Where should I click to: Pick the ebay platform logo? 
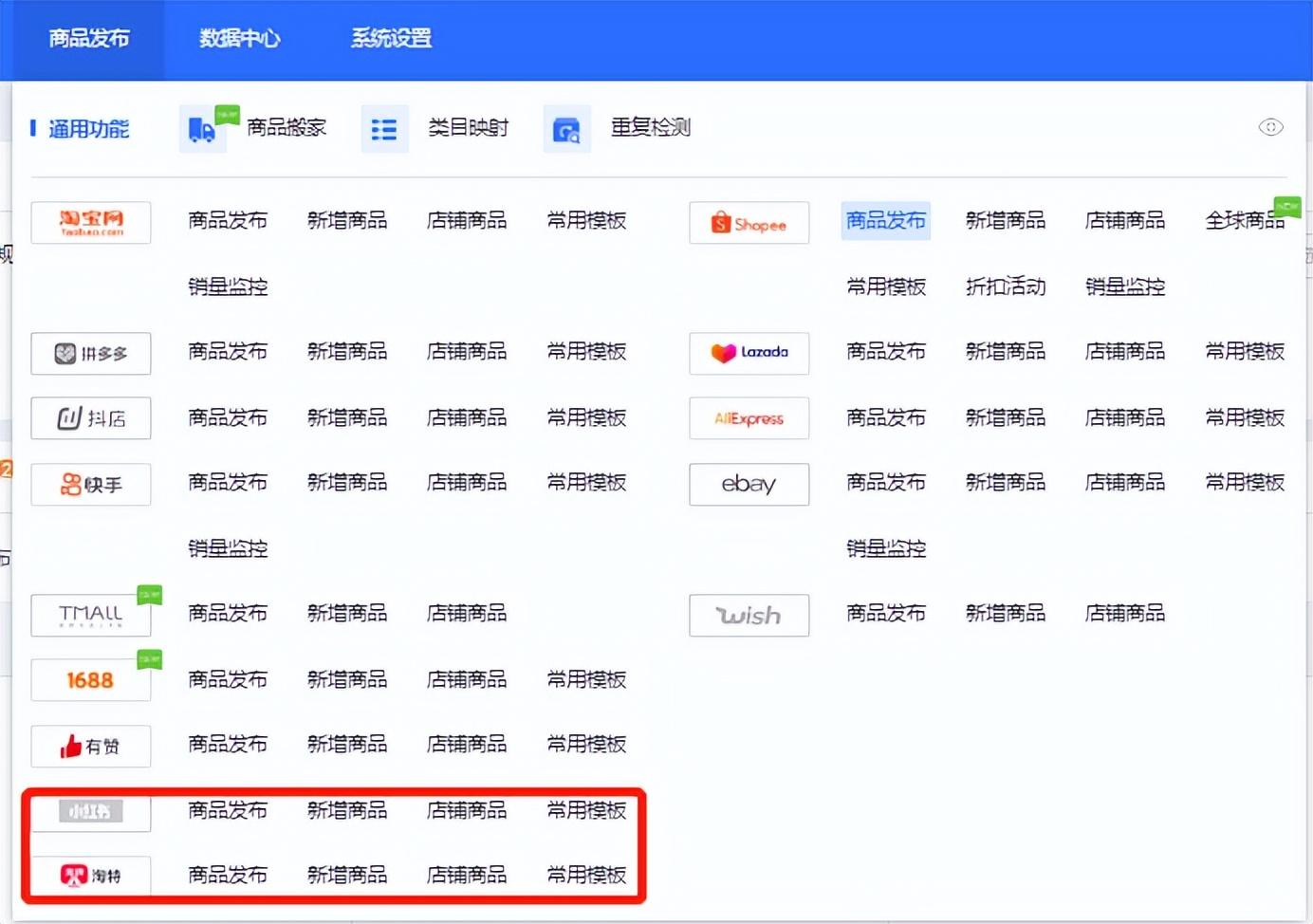pos(749,485)
